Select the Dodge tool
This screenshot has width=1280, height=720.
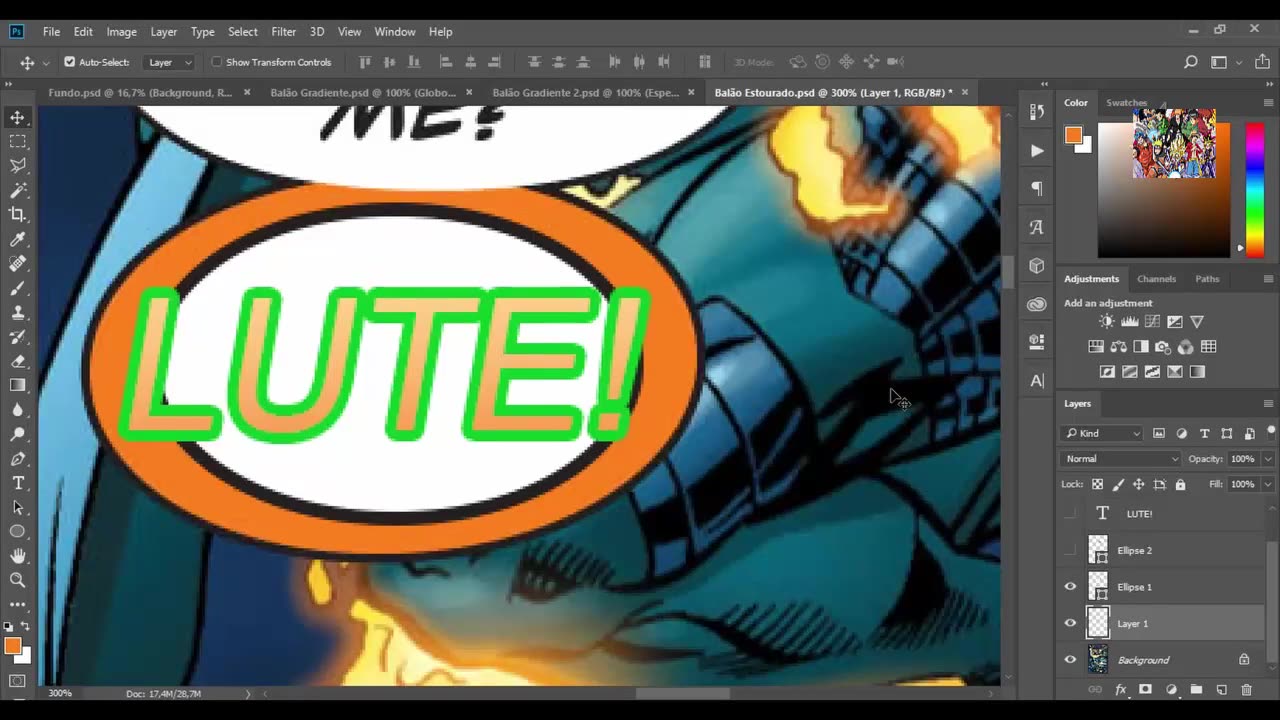[x=18, y=434]
